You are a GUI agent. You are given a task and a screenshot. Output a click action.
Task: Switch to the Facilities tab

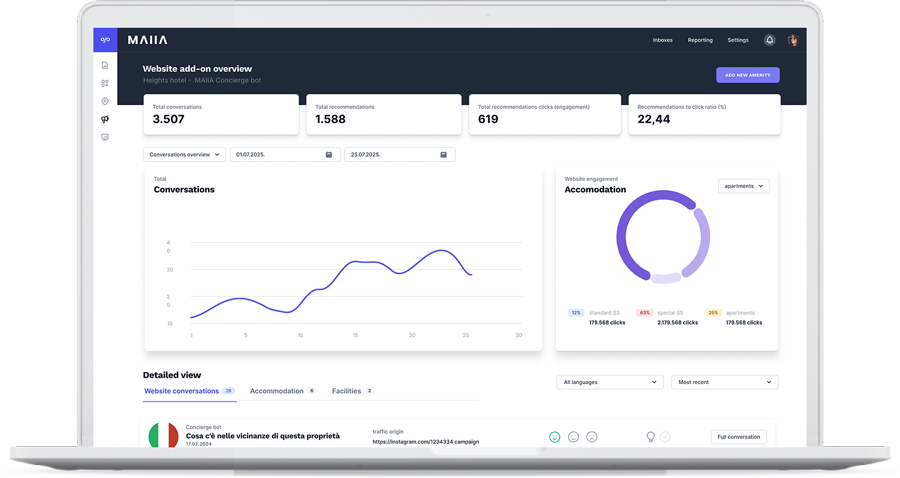347,391
